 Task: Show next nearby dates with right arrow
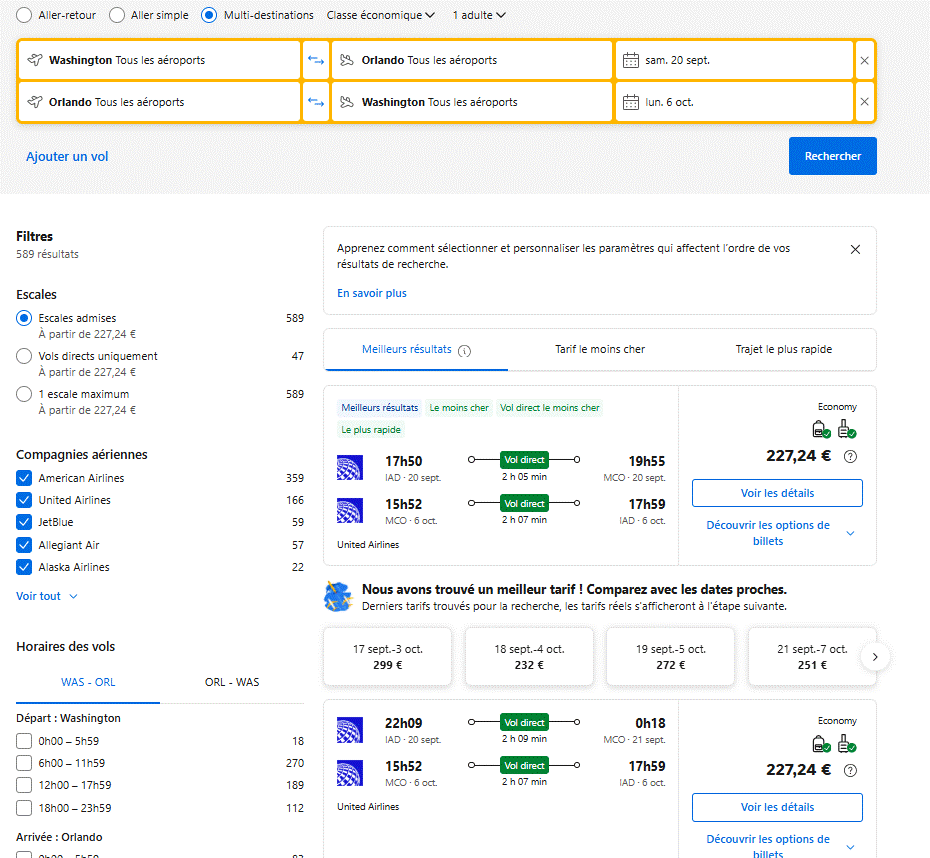pyautogui.click(x=875, y=657)
